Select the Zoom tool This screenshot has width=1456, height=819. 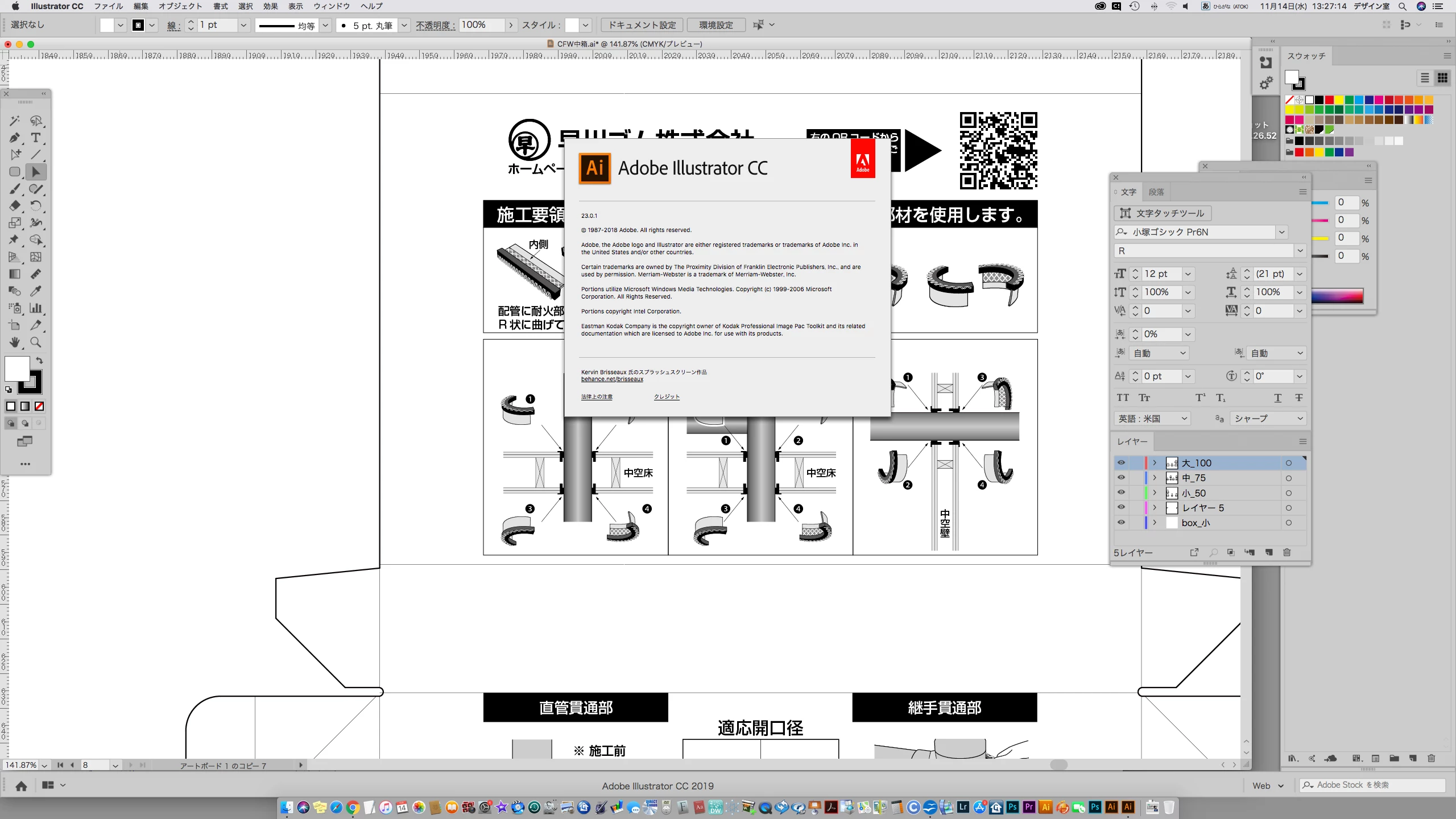pos(36,342)
